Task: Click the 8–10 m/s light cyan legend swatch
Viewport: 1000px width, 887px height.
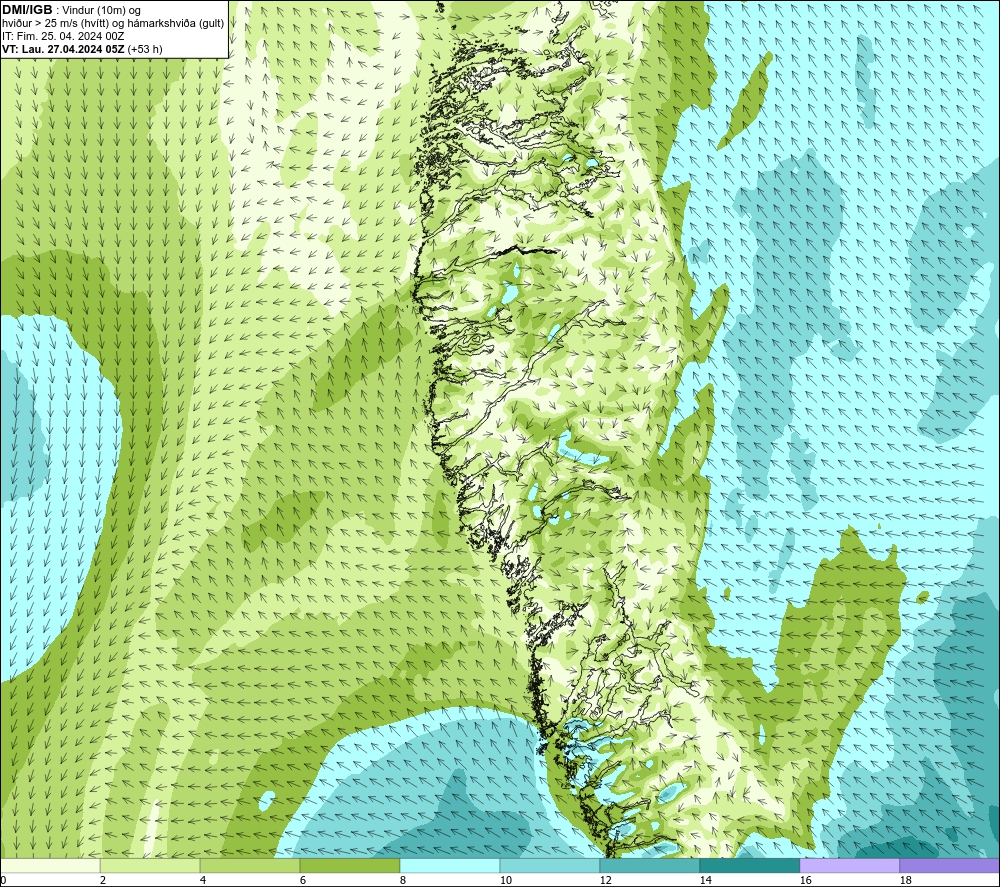Action: (450, 865)
